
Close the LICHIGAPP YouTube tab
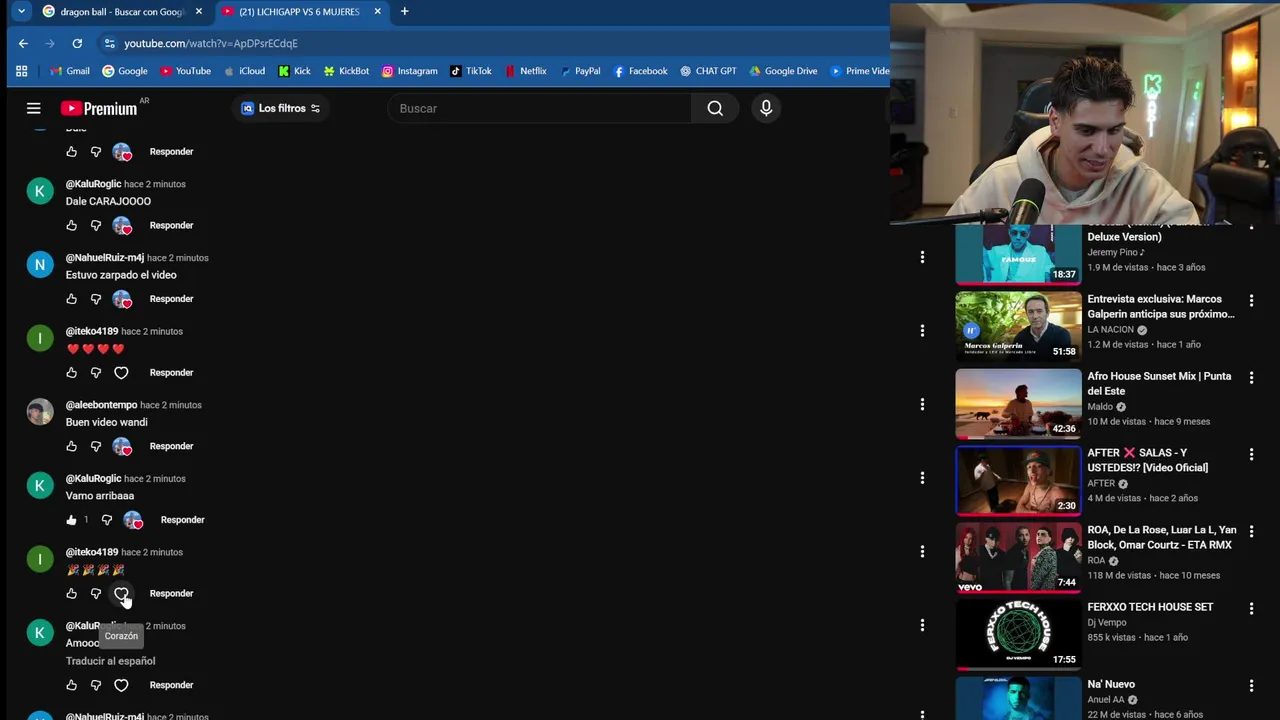pos(377,11)
